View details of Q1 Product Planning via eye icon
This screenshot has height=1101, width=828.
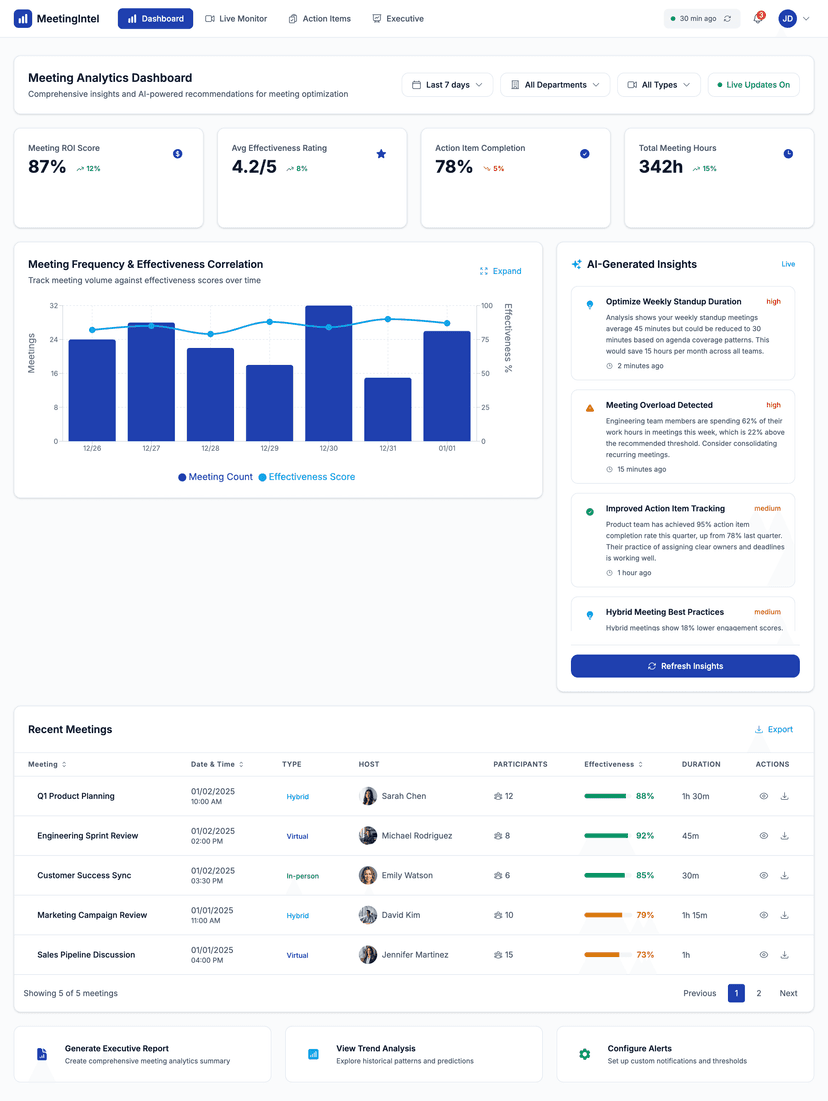(762, 796)
